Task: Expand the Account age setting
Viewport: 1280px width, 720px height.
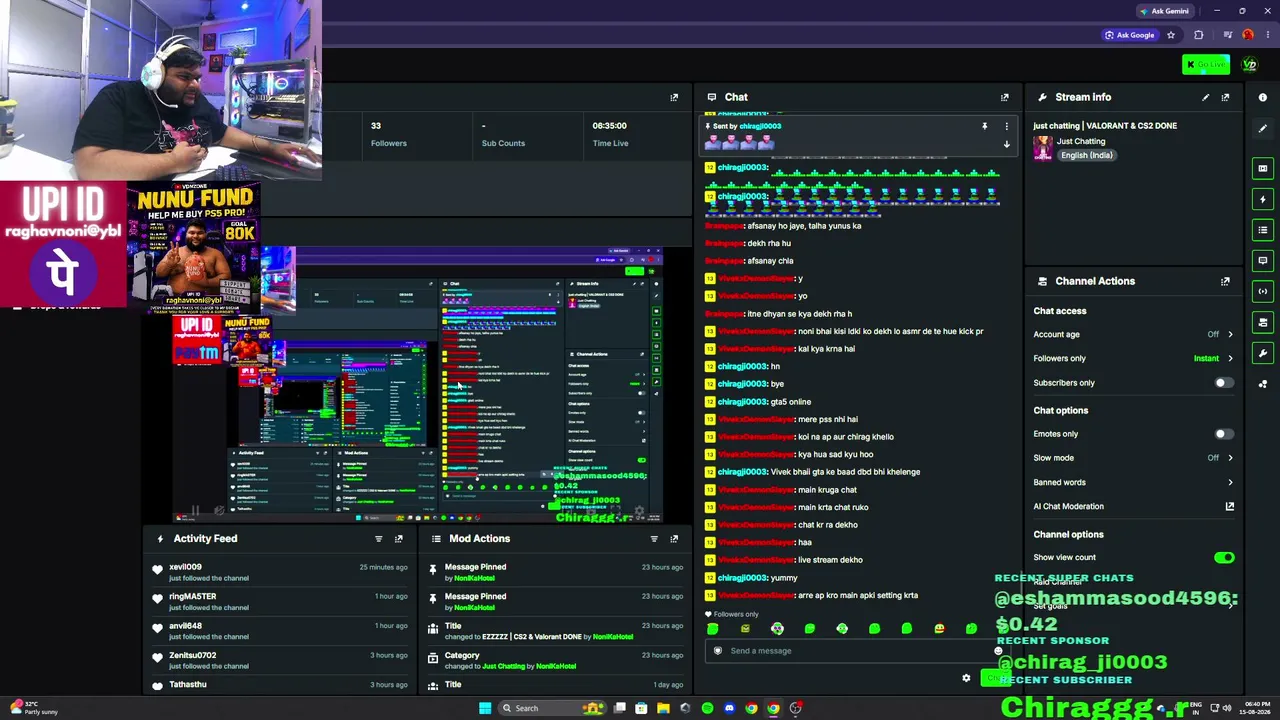Action: (x=1230, y=335)
